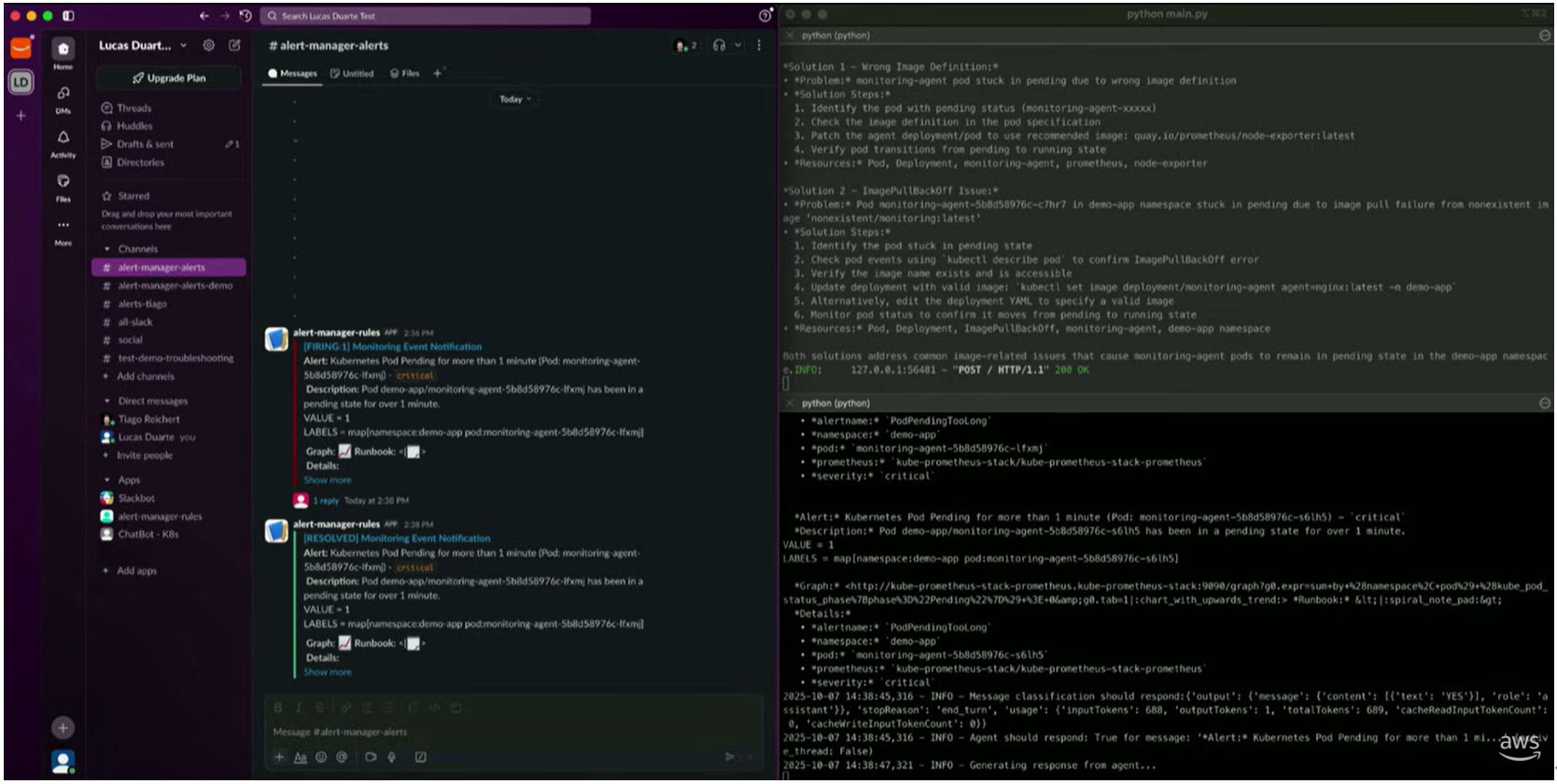Click the send message arrow
The height and width of the screenshot is (784, 1557).
730,757
